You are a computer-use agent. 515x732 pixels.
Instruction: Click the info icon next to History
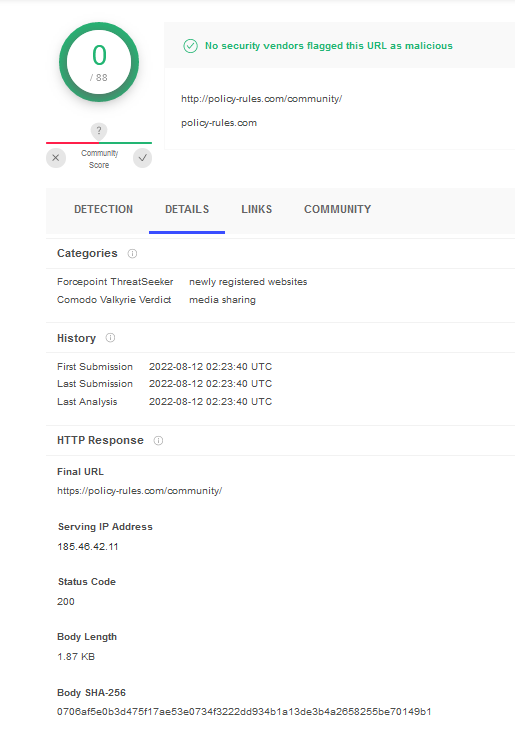click(x=110, y=338)
